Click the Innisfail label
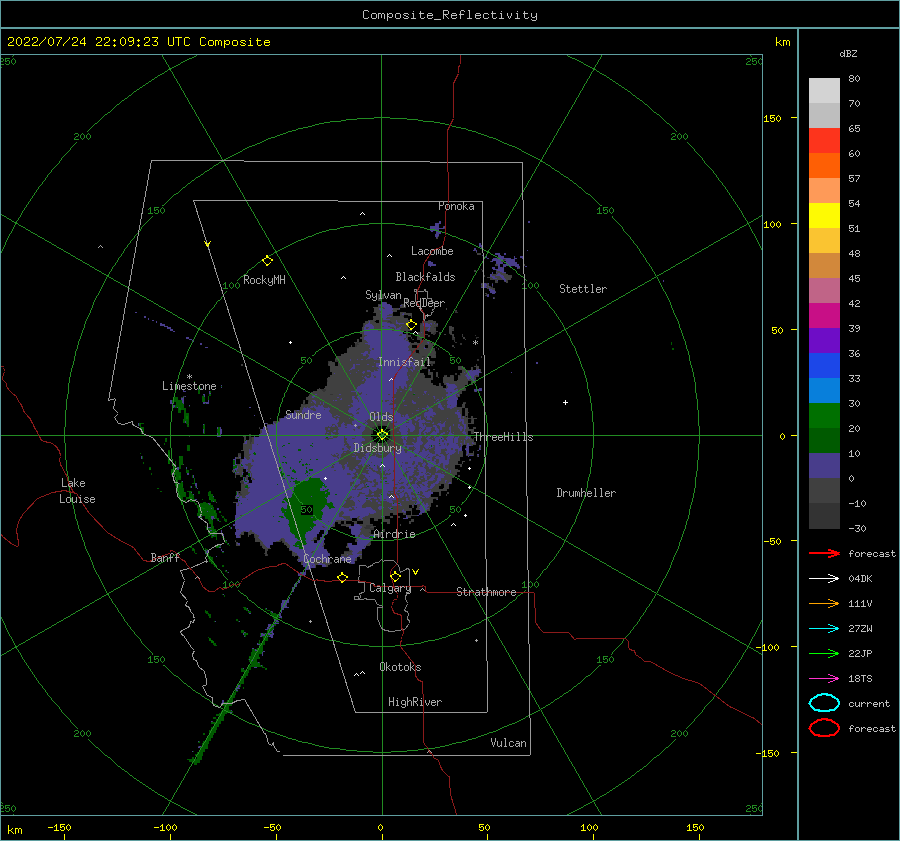900x841 pixels. click(x=404, y=362)
